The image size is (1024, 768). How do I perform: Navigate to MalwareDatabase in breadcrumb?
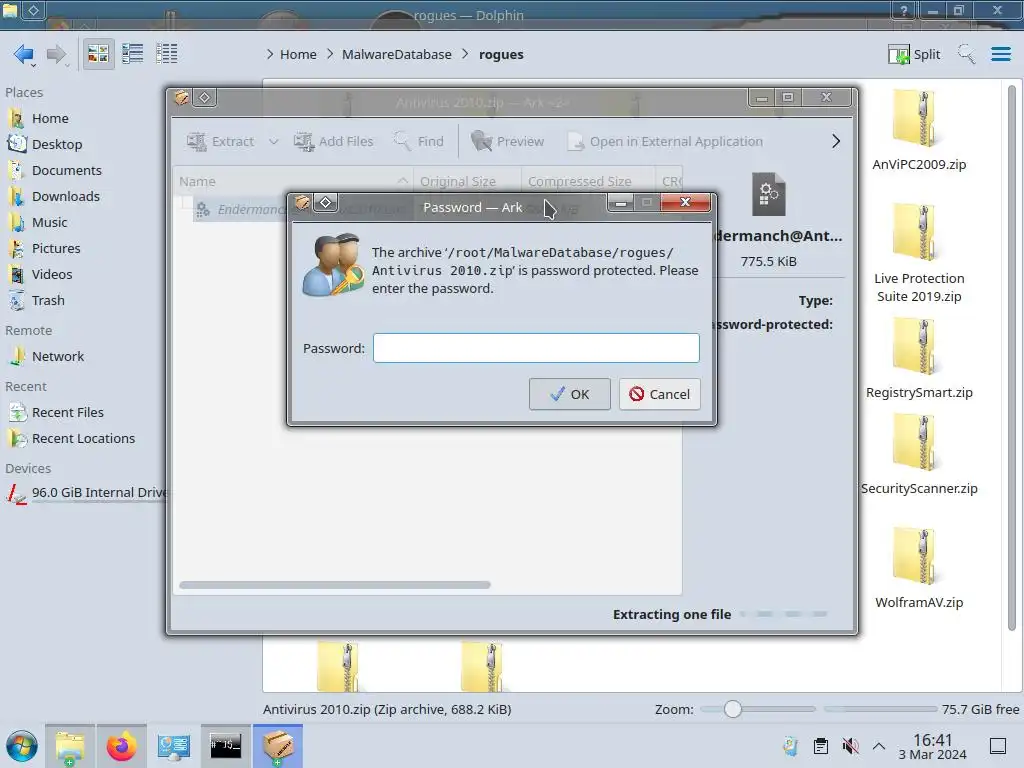click(x=396, y=54)
